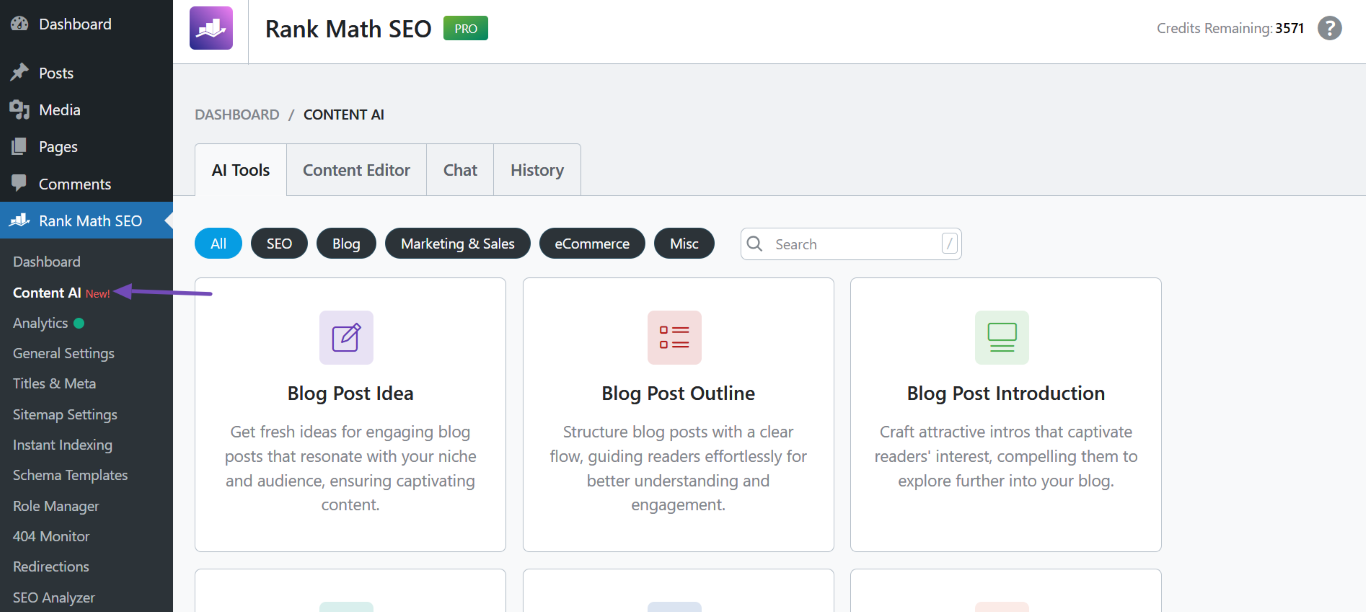Open 404 Monitor submenu link
This screenshot has width=1366, height=612.
tap(51, 536)
